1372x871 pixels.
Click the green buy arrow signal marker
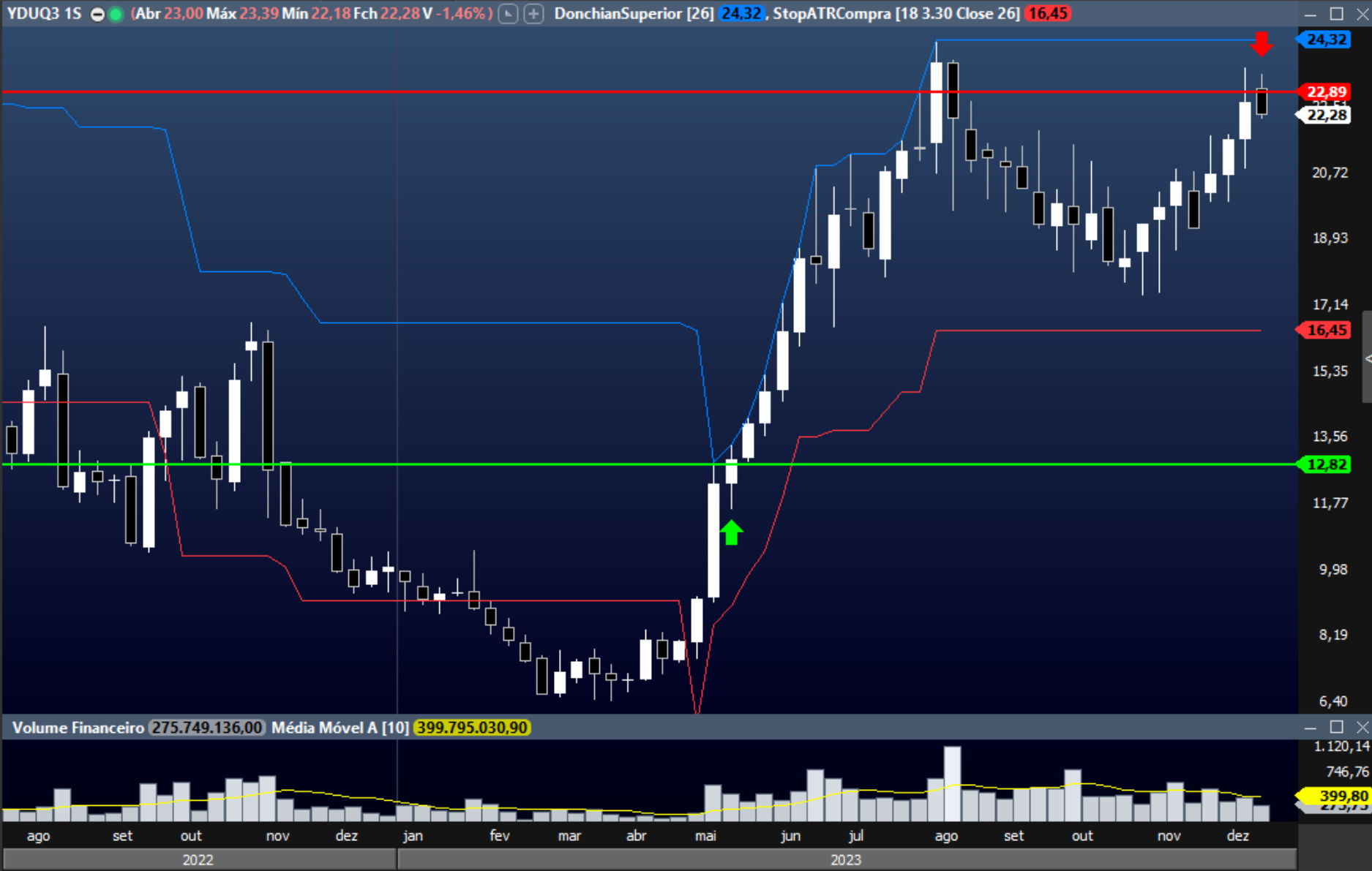coord(732,532)
